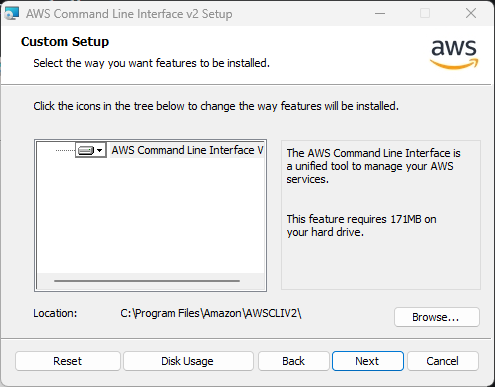Open the Disk Usage dialog
The width and height of the screenshot is (495, 387).
[188, 361]
